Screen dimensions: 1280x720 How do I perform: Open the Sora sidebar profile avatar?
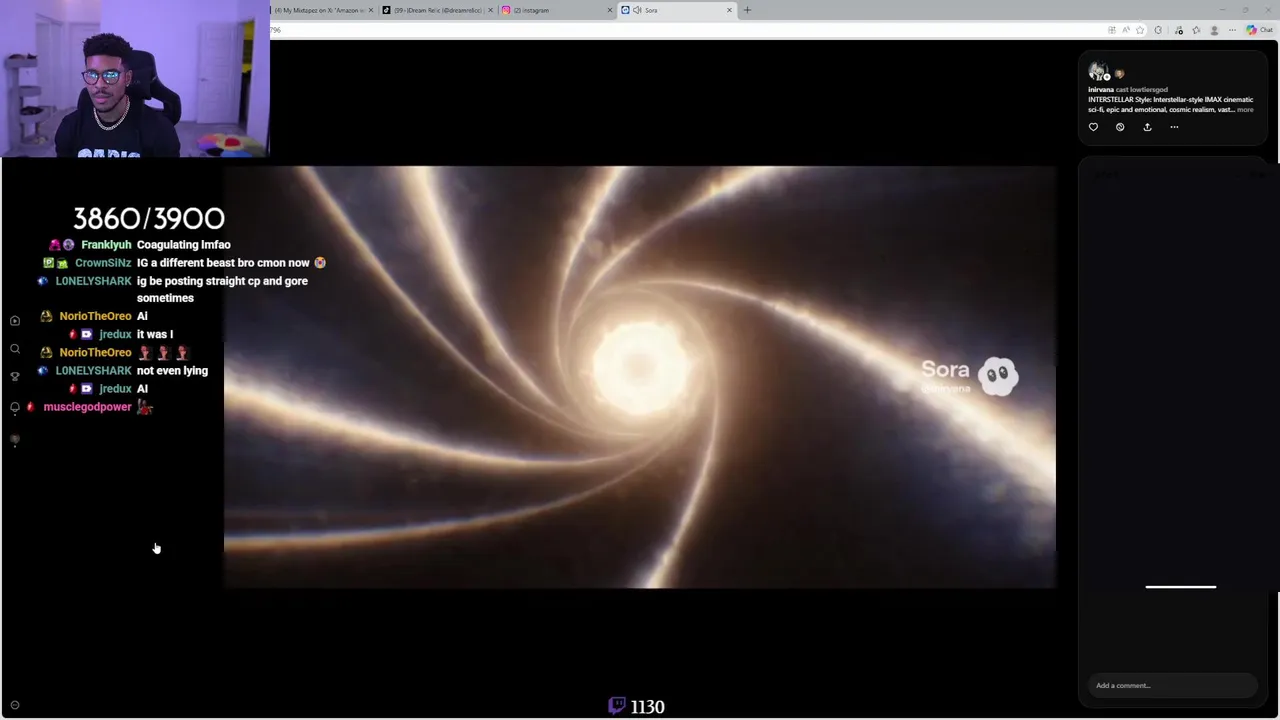tap(15, 440)
